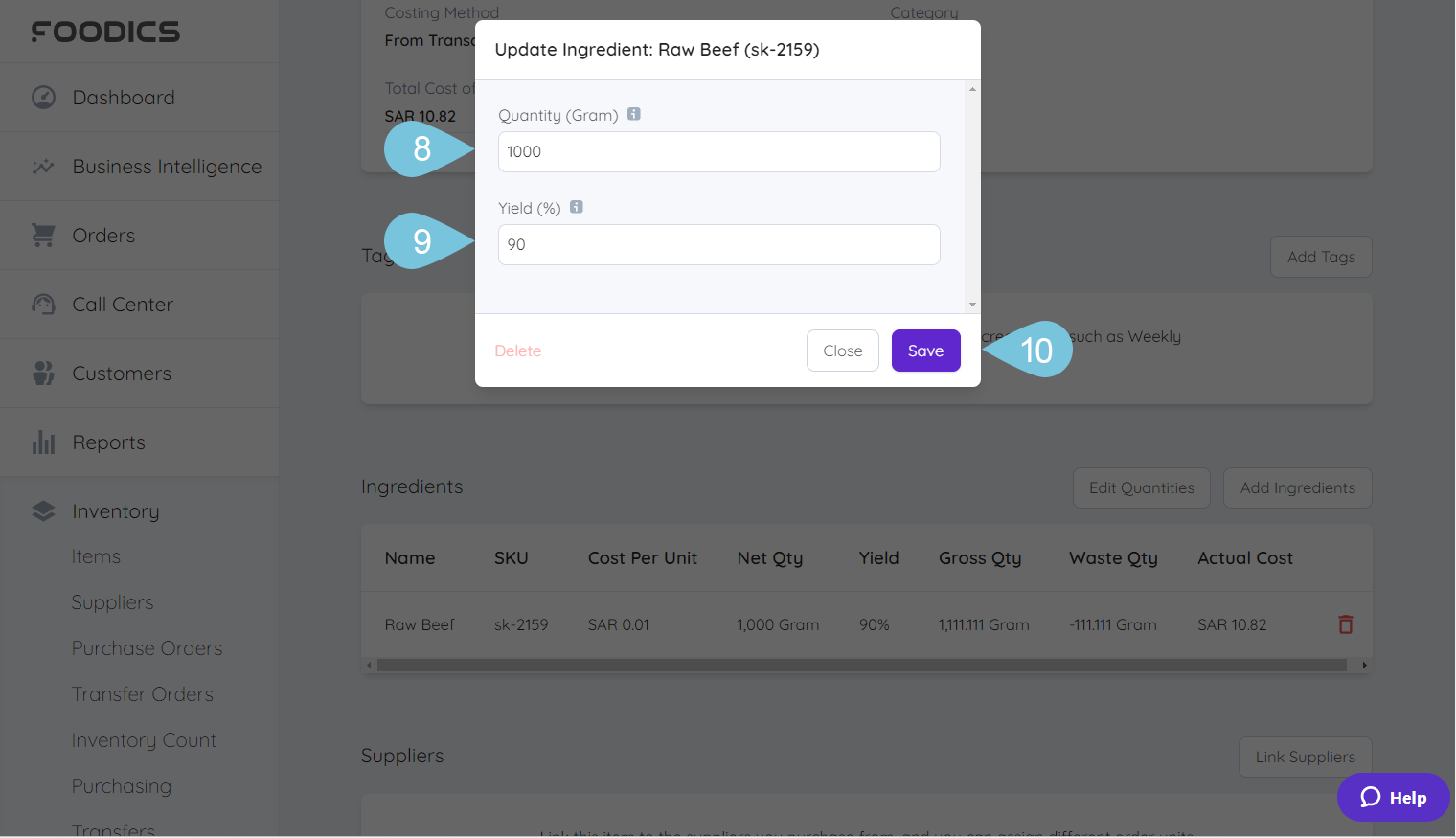Screen dimensions: 1456x838
Task: Click the Inventory layers icon
Action: click(x=43, y=511)
